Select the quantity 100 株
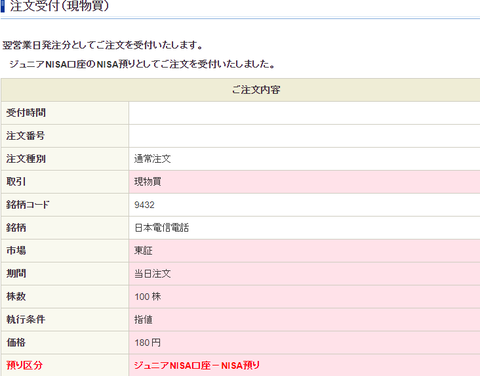 (148, 297)
